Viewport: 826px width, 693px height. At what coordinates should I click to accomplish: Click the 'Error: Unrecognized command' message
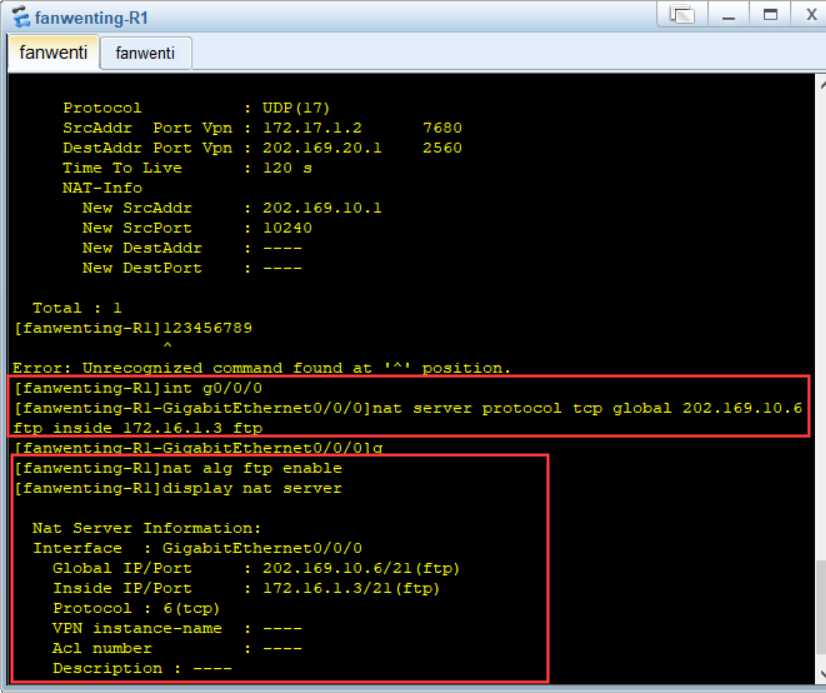262,368
